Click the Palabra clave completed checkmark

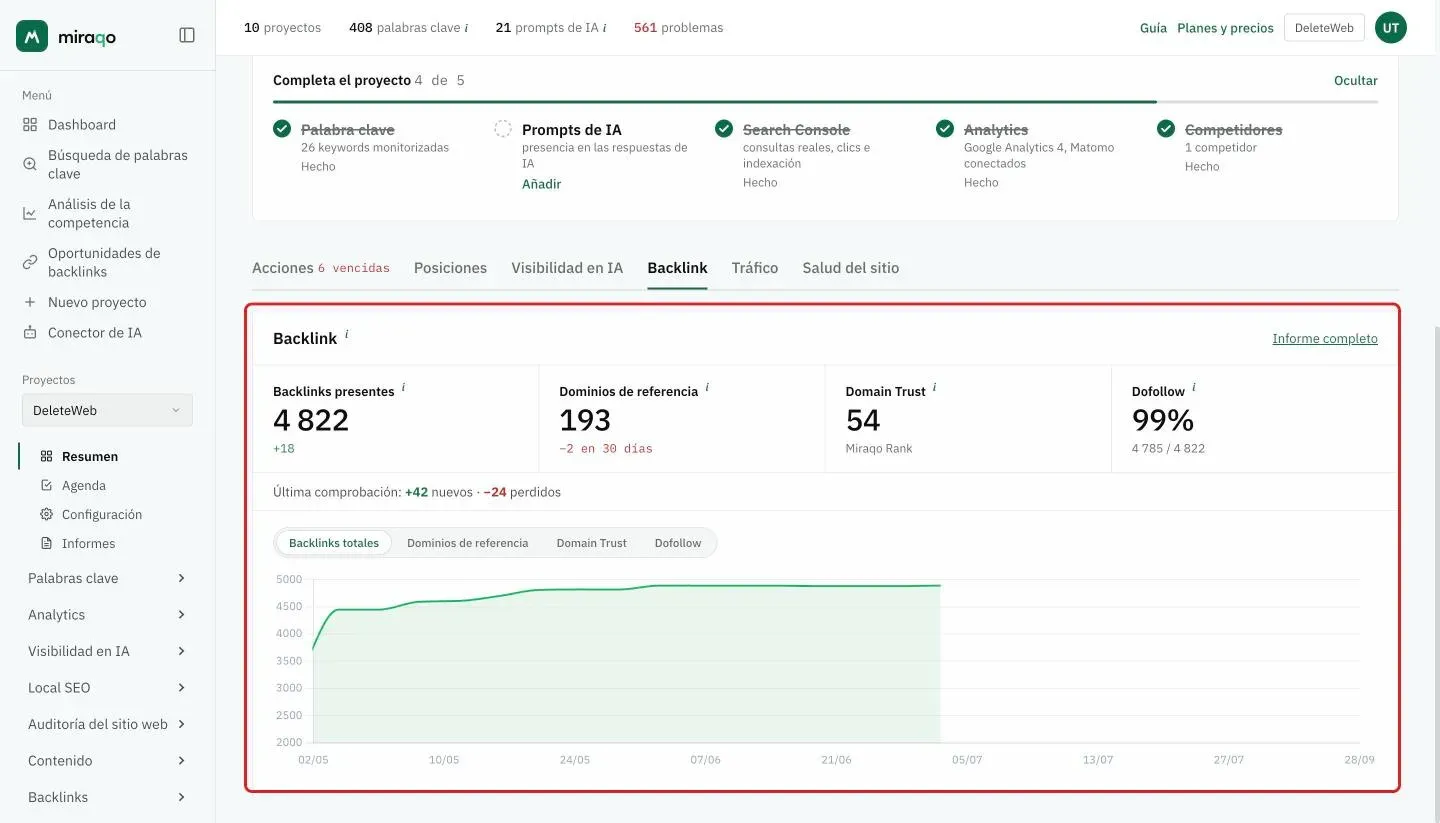click(282, 129)
